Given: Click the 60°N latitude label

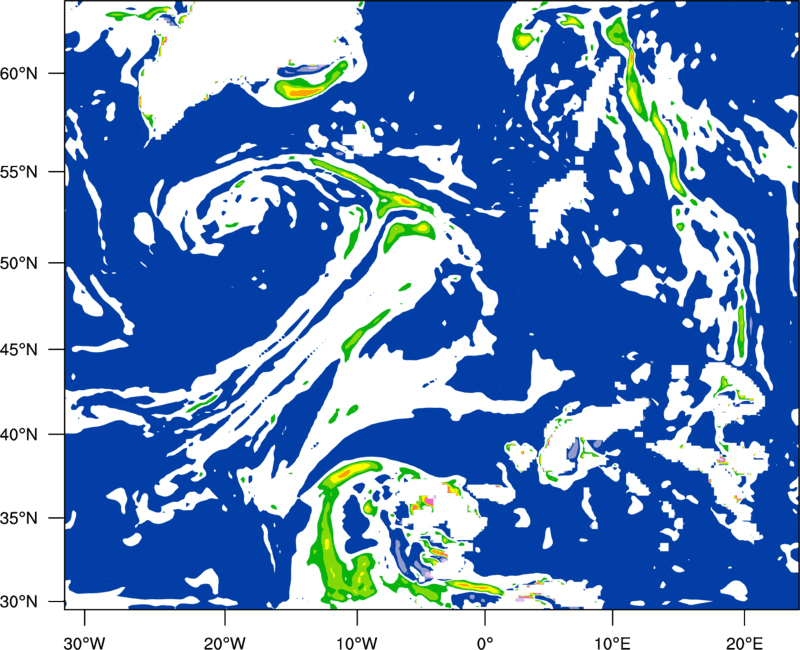Looking at the screenshot, I should click(x=19, y=74).
